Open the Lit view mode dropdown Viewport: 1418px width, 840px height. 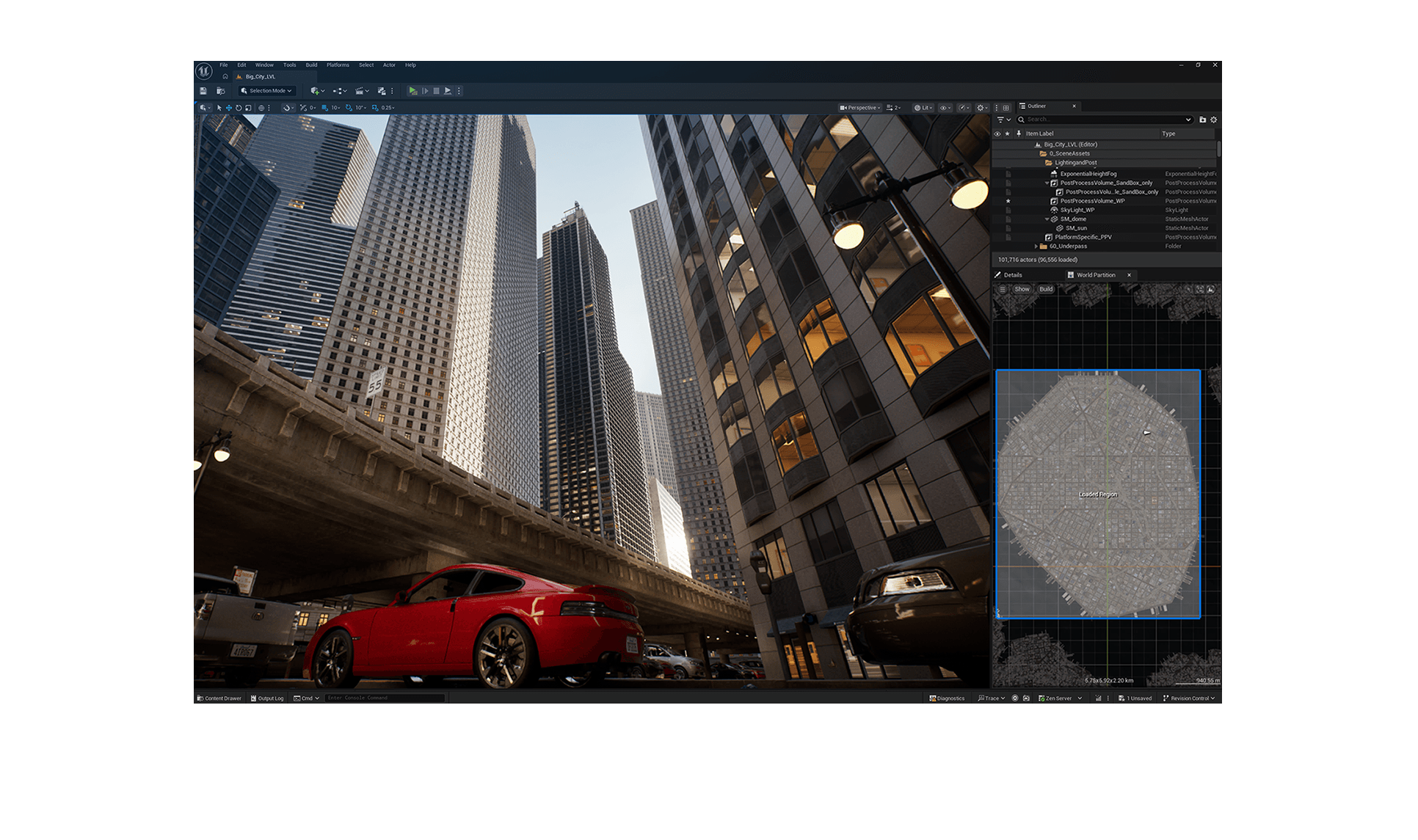coord(923,108)
